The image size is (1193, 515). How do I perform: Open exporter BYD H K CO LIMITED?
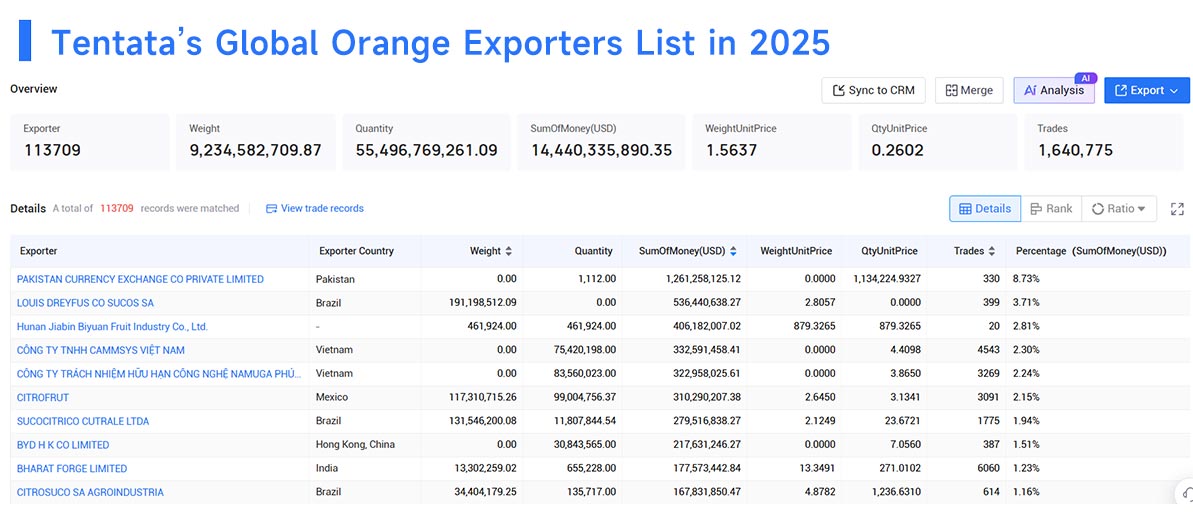coord(63,444)
